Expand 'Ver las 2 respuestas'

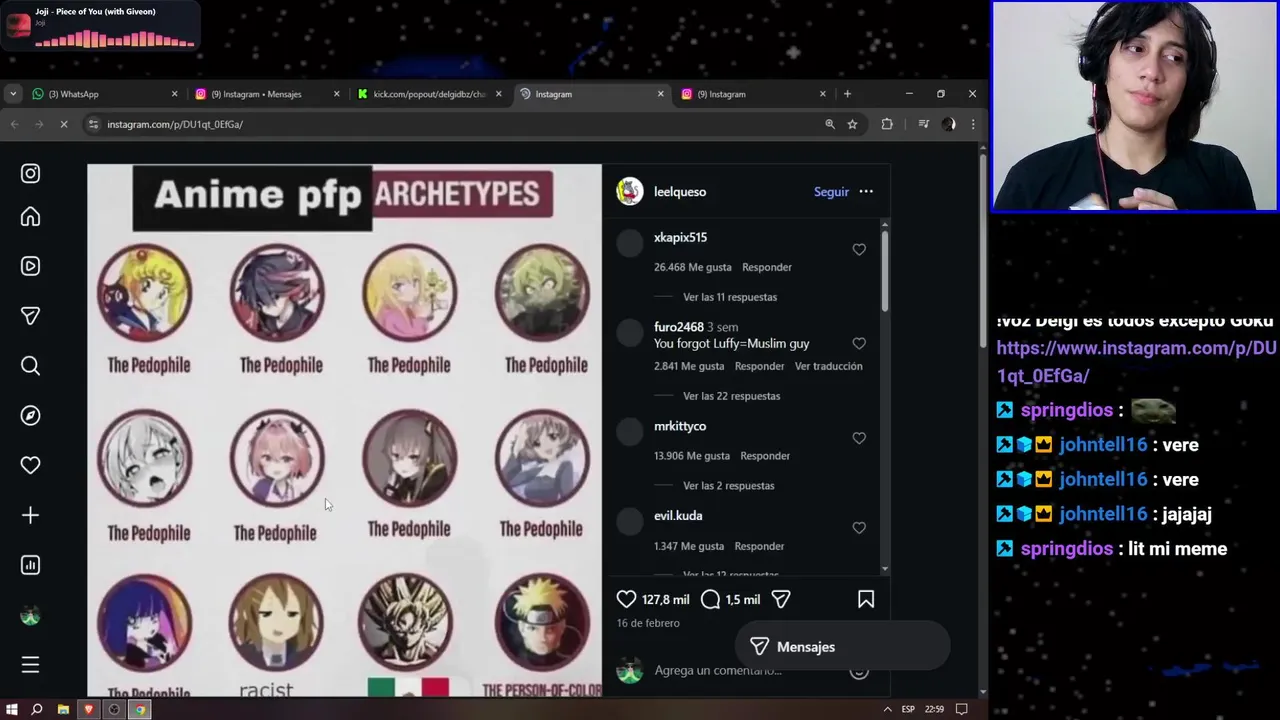tap(729, 486)
